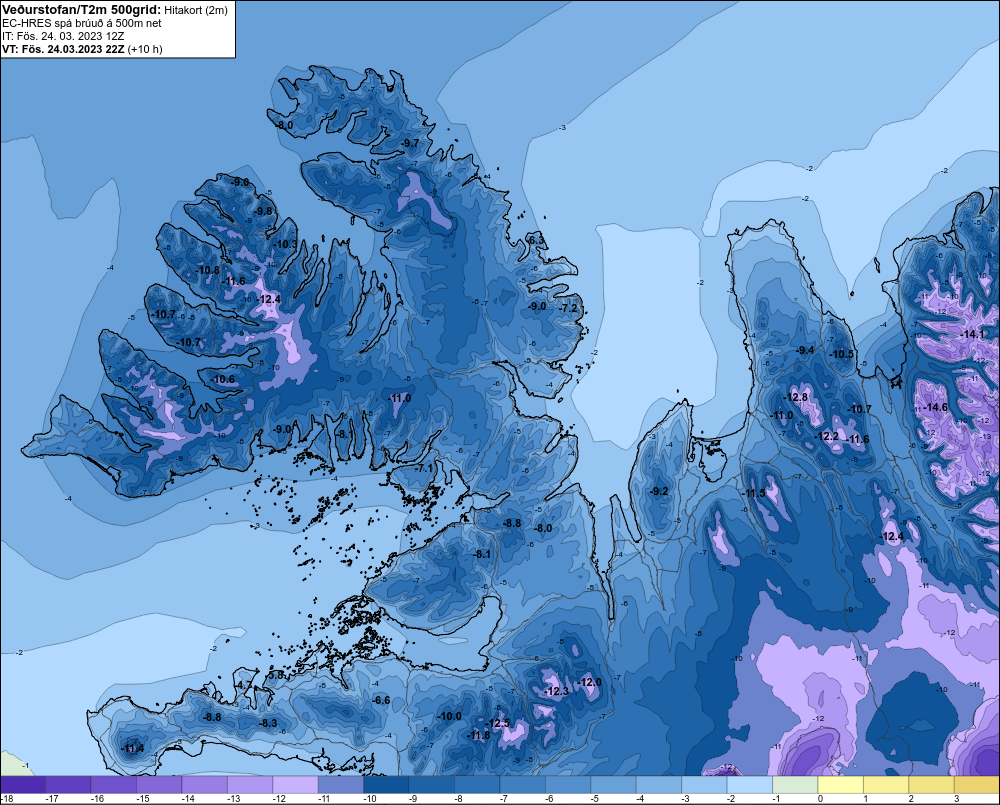
Task: Select legend swatch between -12 and -11
Action: 295,784
